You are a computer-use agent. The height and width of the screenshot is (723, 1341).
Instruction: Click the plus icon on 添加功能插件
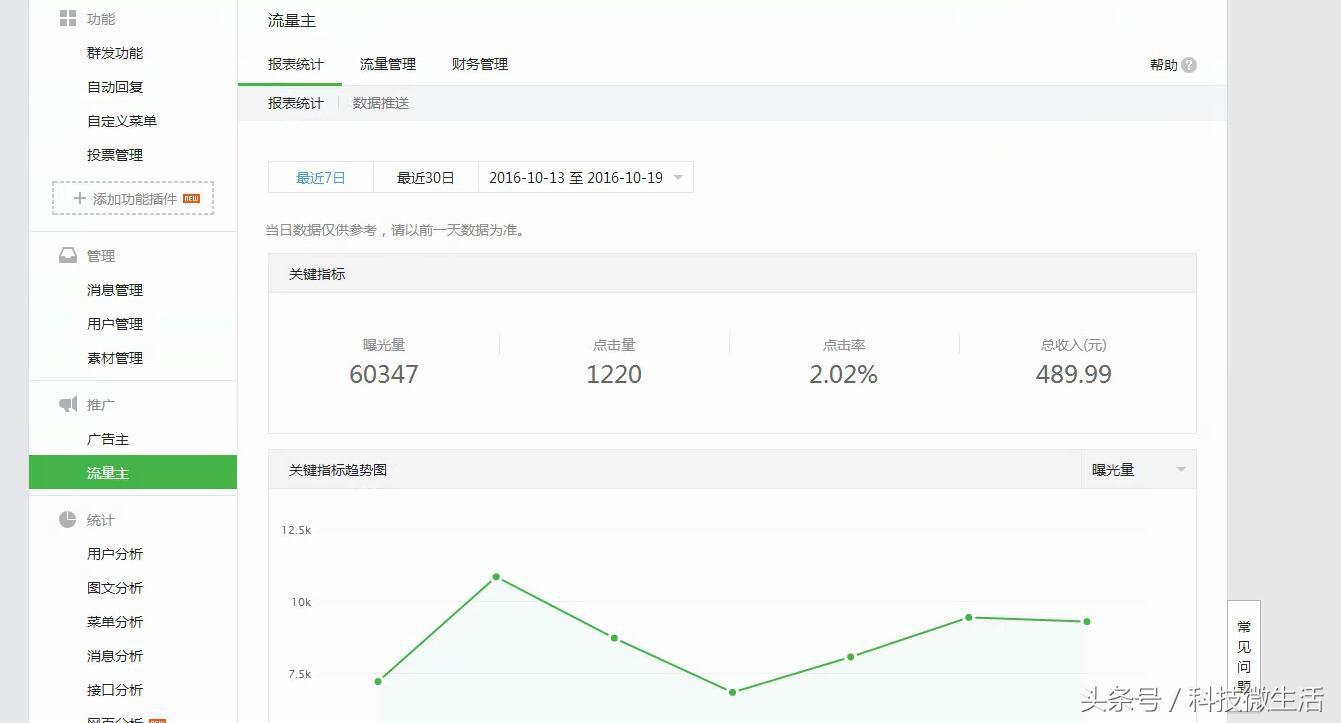click(80, 198)
